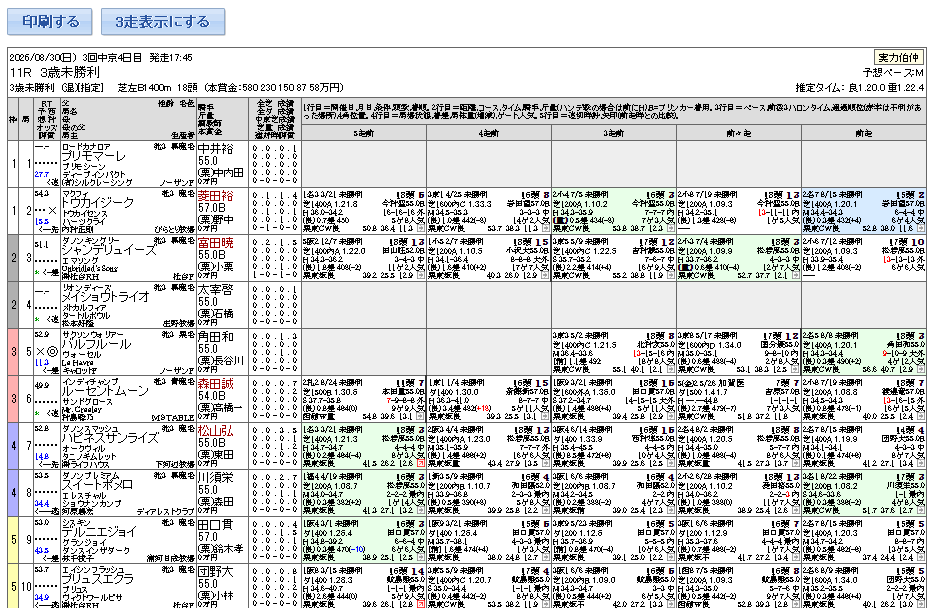Click the 印刷する print button

pyautogui.click(x=50, y=22)
